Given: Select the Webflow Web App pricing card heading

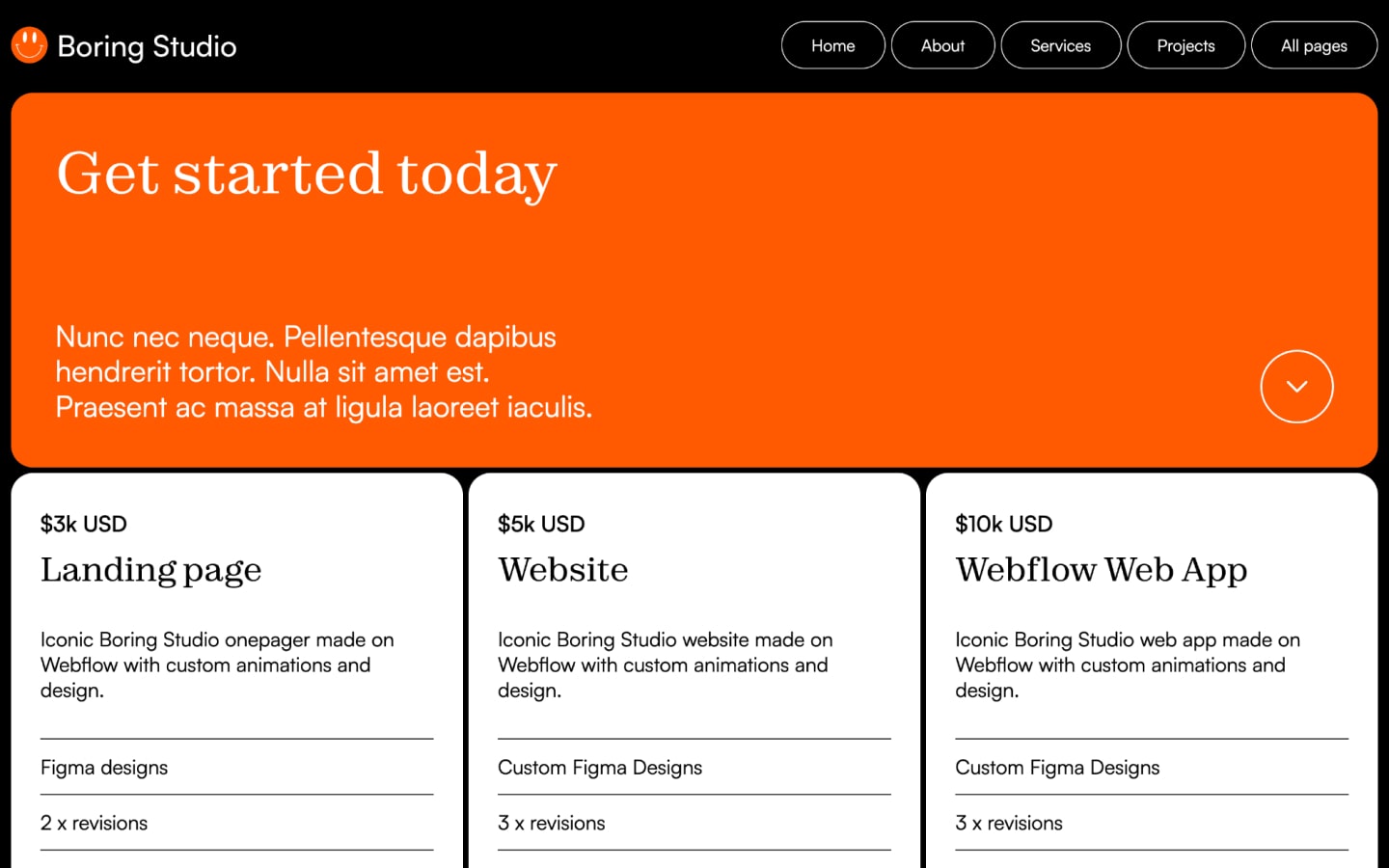Looking at the screenshot, I should pos(1101,570).
